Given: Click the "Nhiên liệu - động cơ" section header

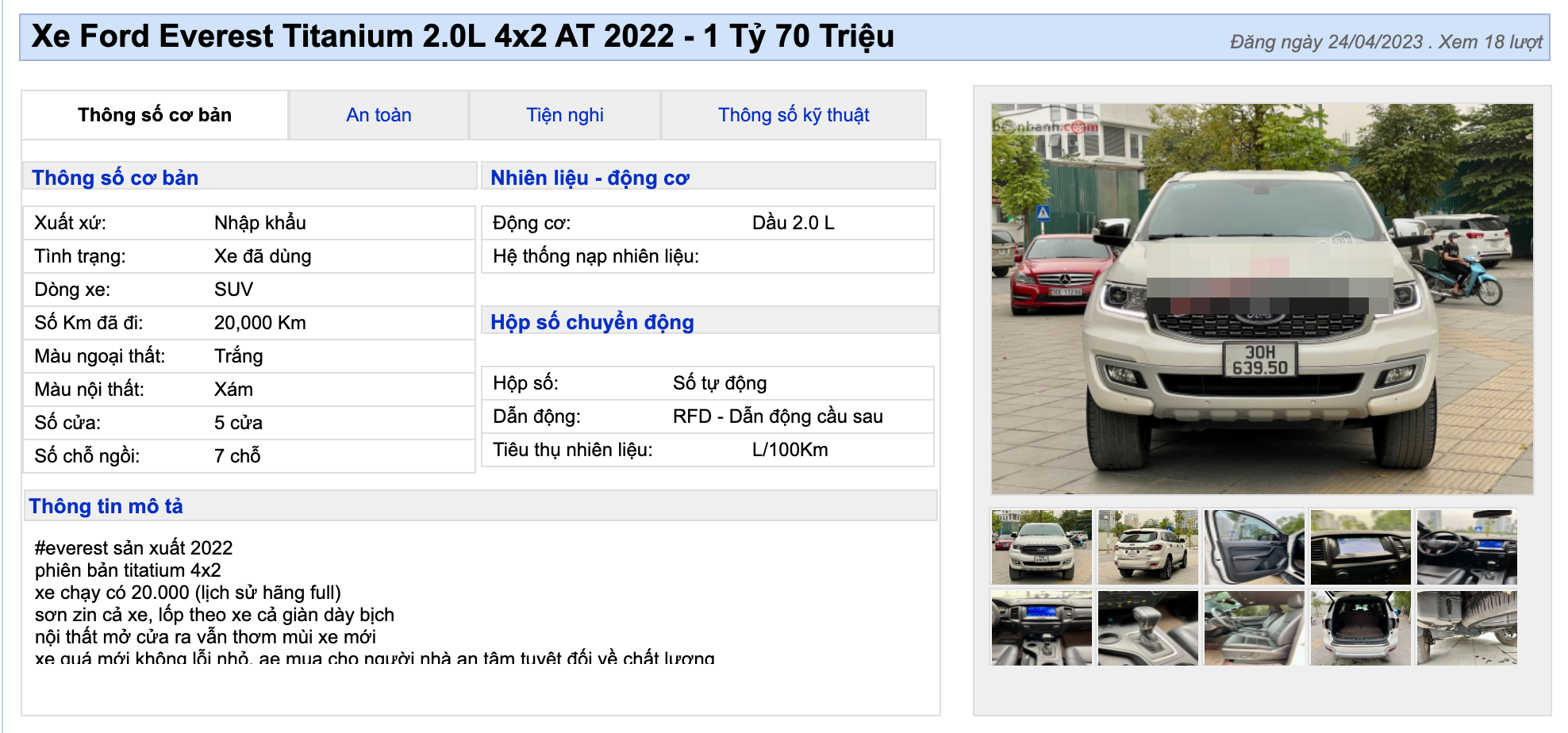Looking at the screenshot, I should click(591, 178).
